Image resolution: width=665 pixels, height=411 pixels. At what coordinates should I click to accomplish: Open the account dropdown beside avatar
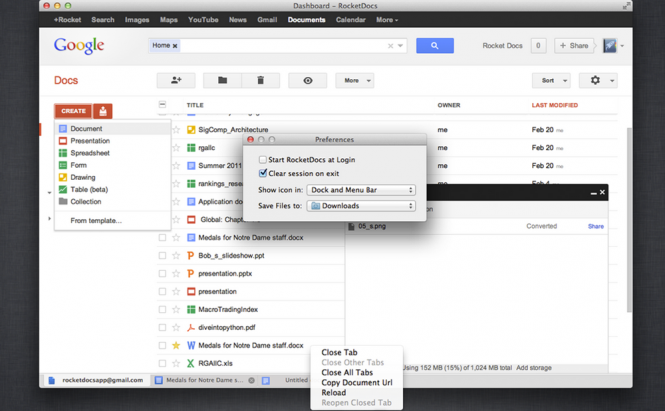coord(622,46)
